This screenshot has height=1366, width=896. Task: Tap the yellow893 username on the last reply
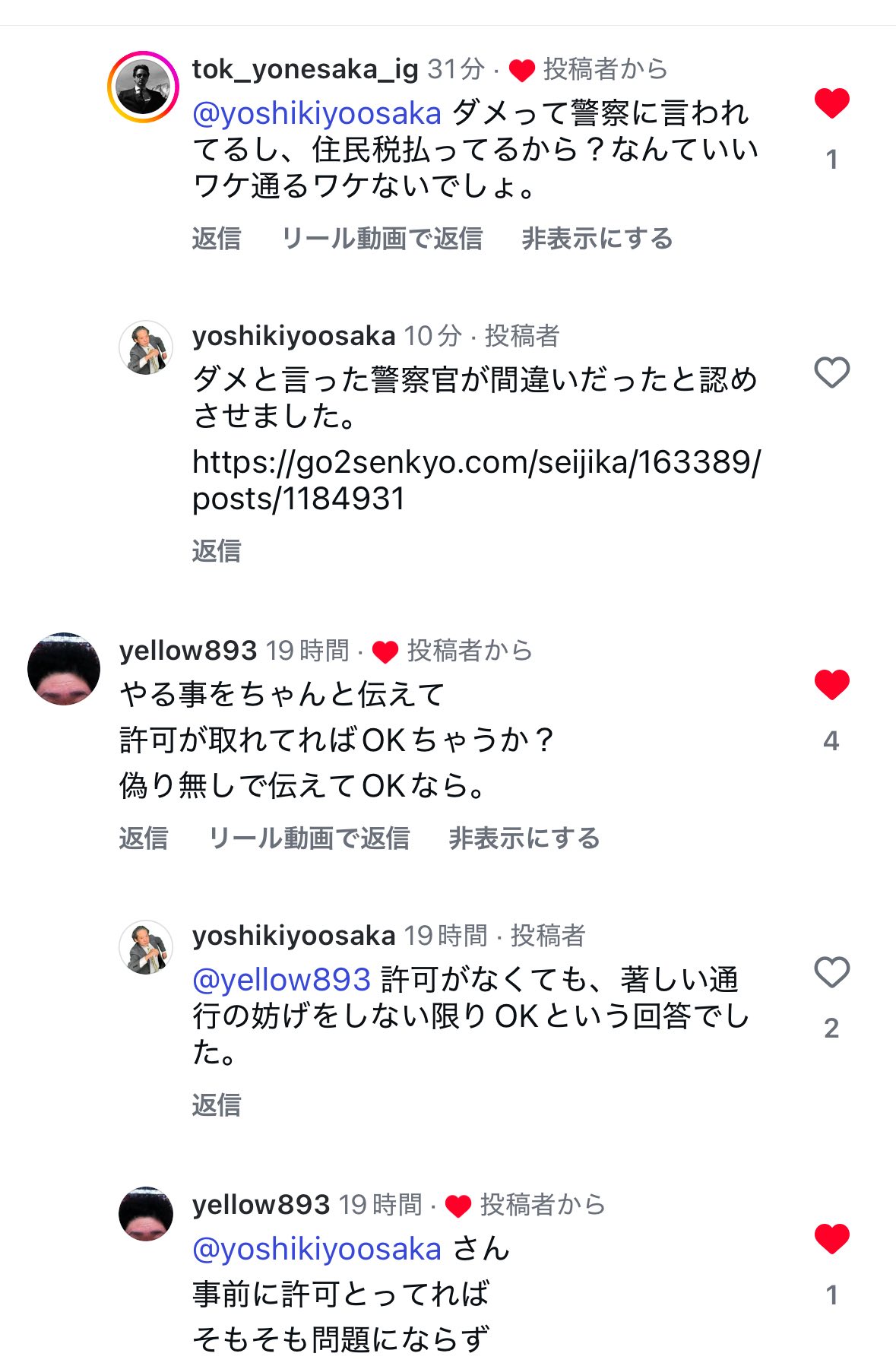[261, 1205]
